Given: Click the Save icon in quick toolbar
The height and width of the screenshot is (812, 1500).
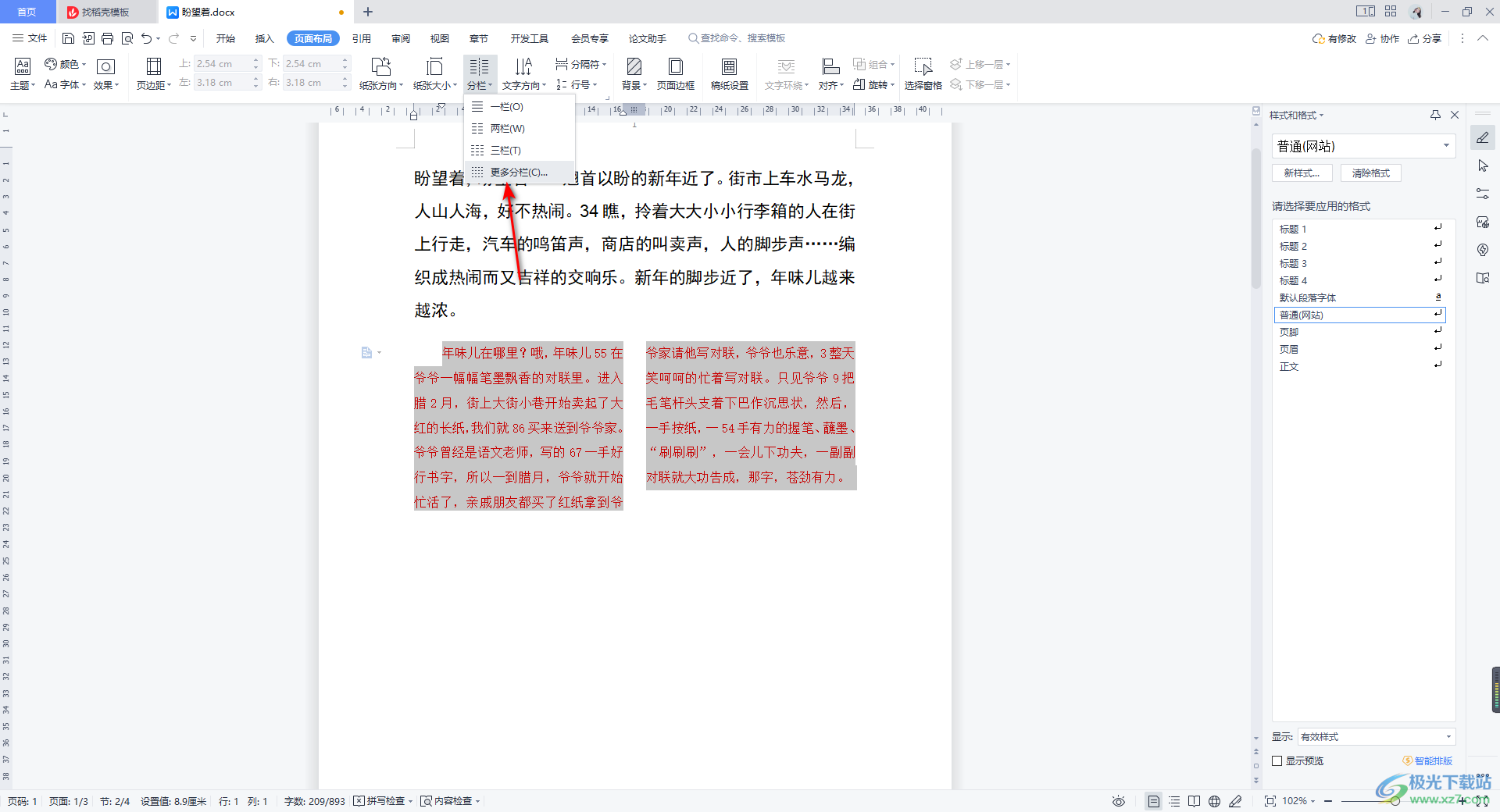Looking at the screenshot, I should [68, 38].
